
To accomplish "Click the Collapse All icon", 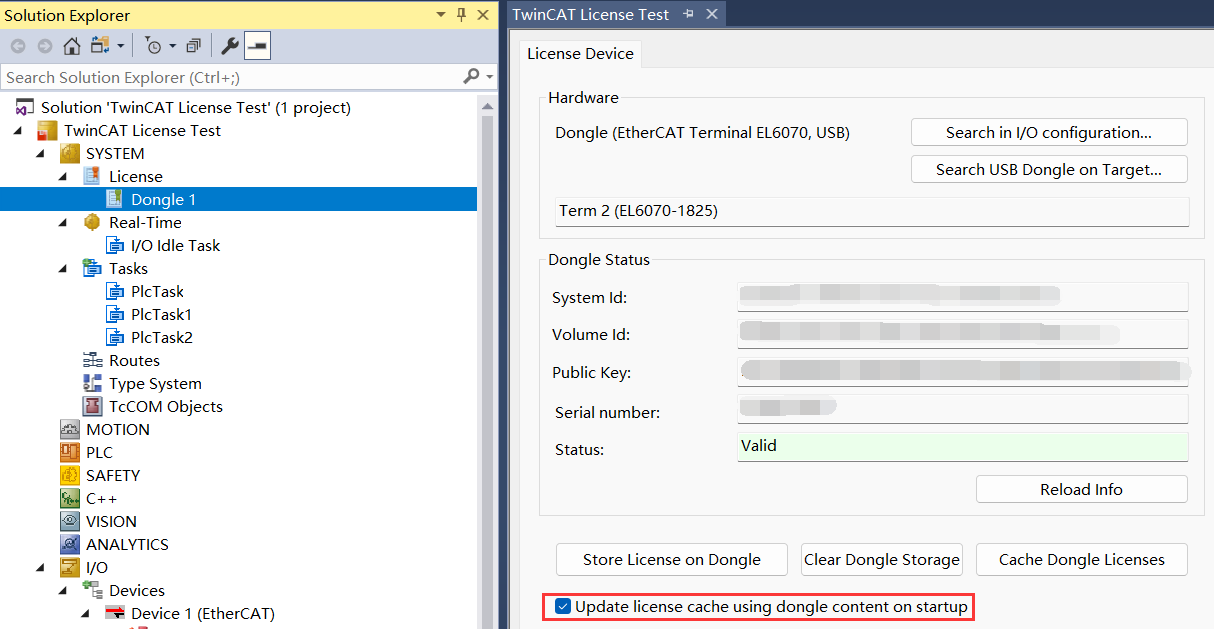I will tap(194, 46).
